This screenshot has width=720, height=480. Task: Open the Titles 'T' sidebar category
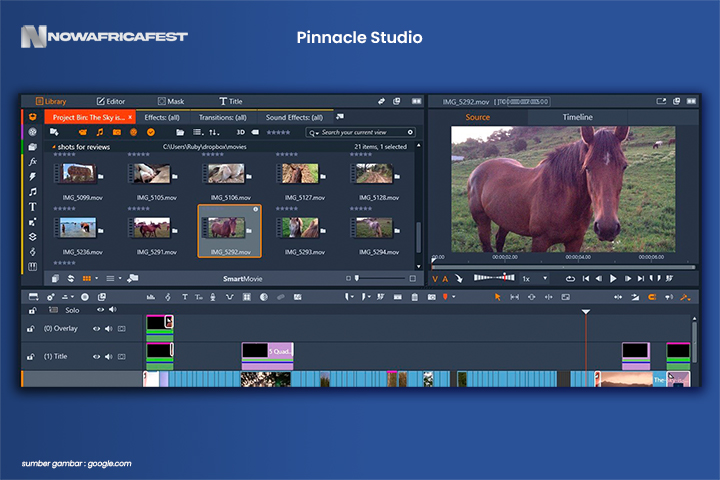pos(33,207)
